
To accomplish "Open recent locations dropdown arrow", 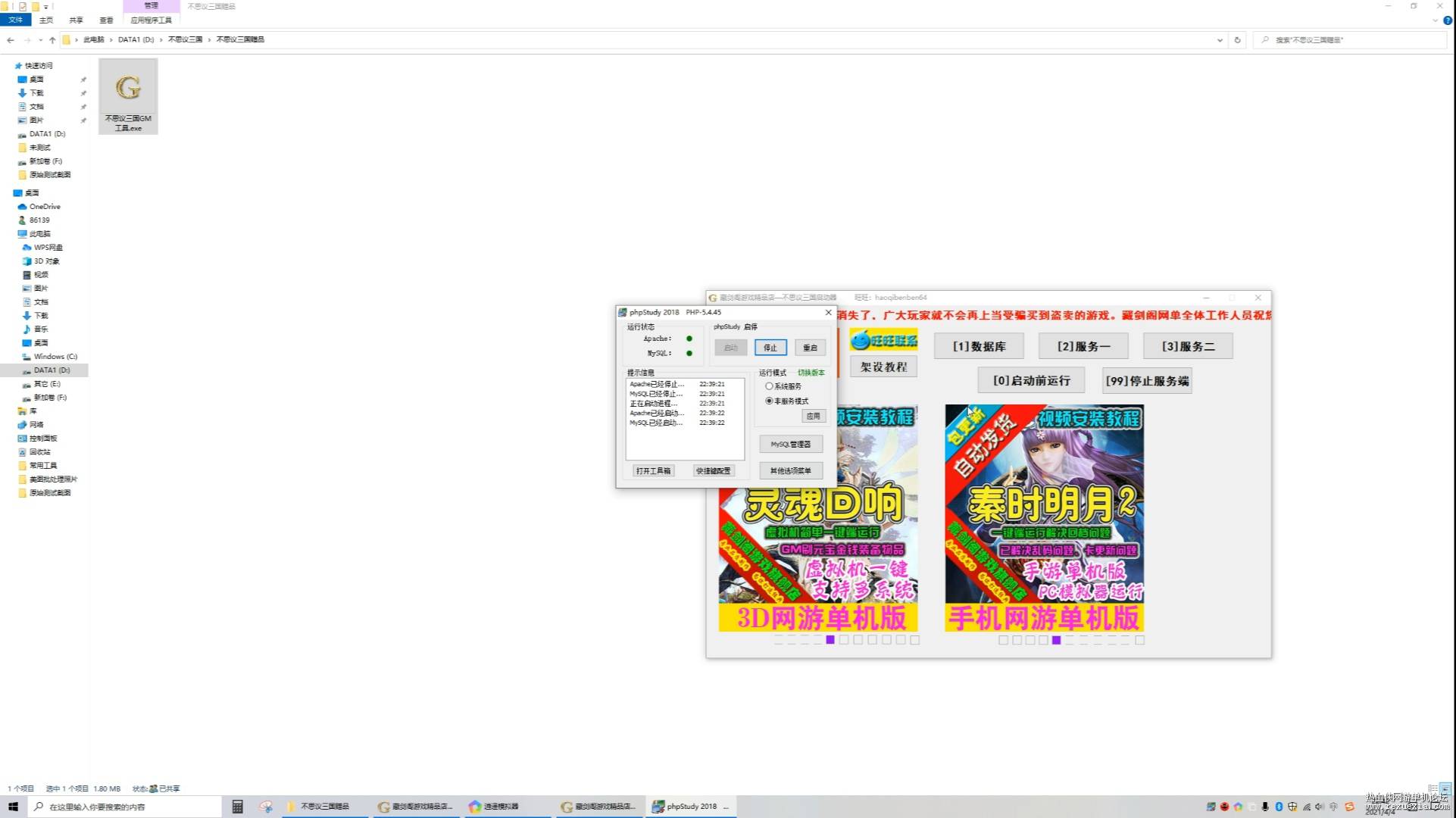I will [x=40, y=40].
